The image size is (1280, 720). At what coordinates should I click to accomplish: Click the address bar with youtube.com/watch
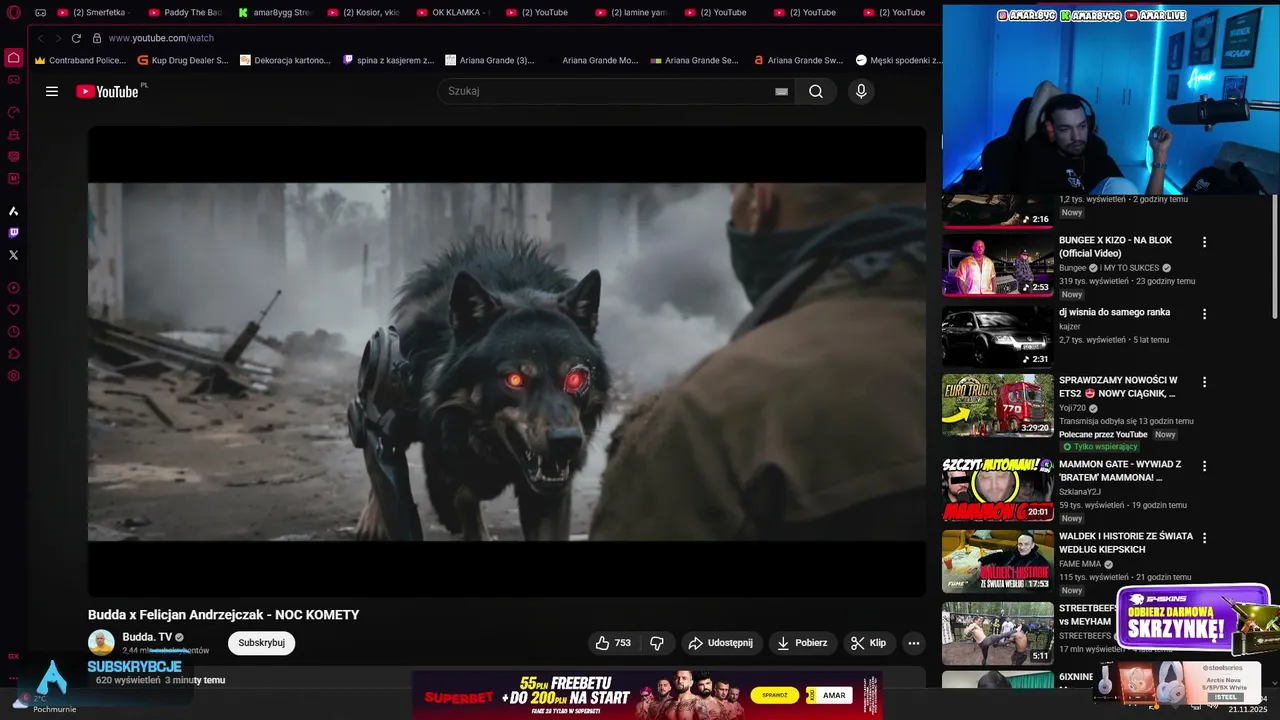point(160,38)
